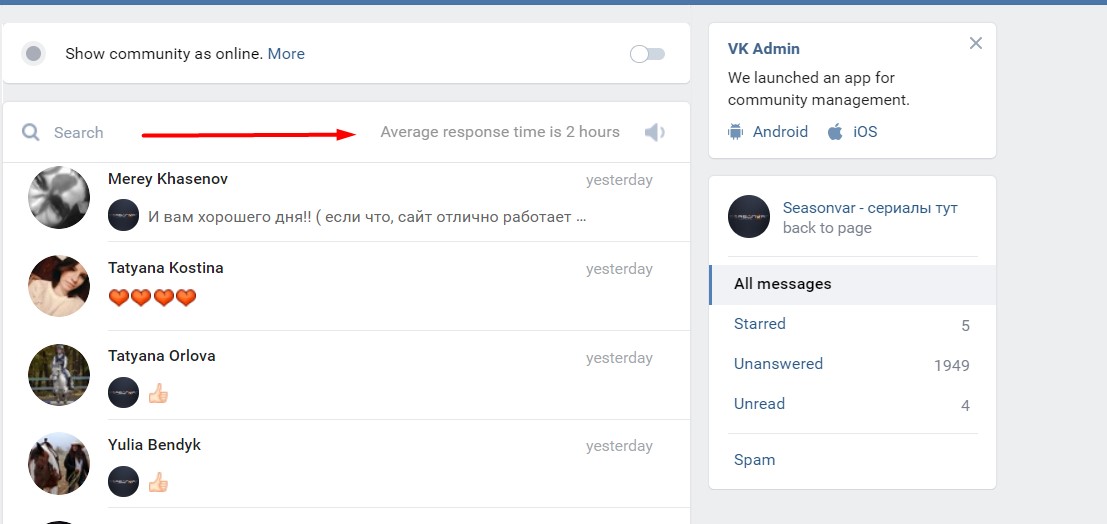Open Merey Khasenov's profile picture
Image resolution: width=1107 pixels, height=524 pixels.
pyautogui.click(x=59, y=197)
